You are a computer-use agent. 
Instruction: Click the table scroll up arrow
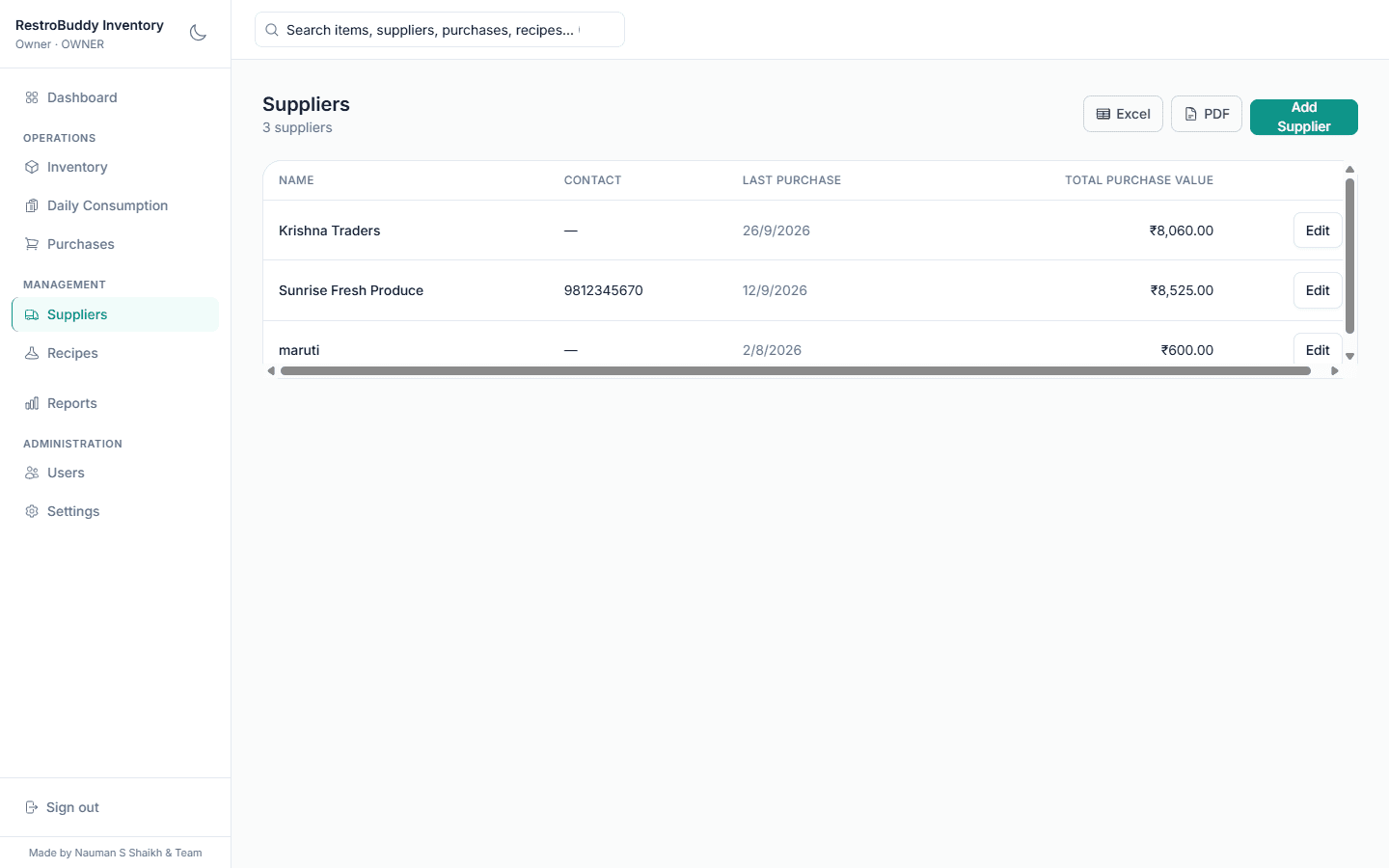pyautogui.click(x=1350, y=169)
